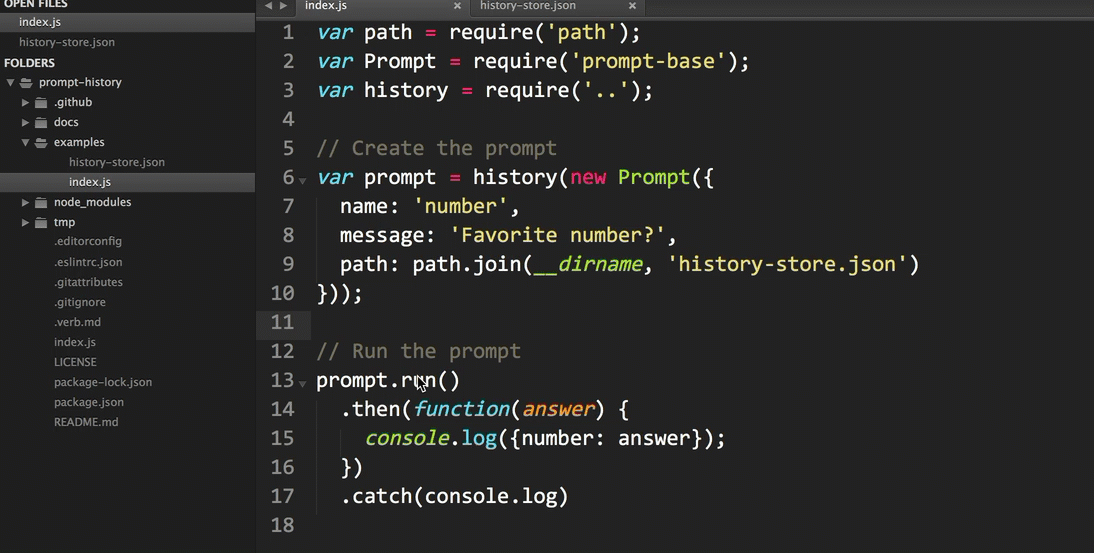The width and height of the screenshot is (1094, 553).
Task: Click line number 18 in gutter
Action: (283, 525)
